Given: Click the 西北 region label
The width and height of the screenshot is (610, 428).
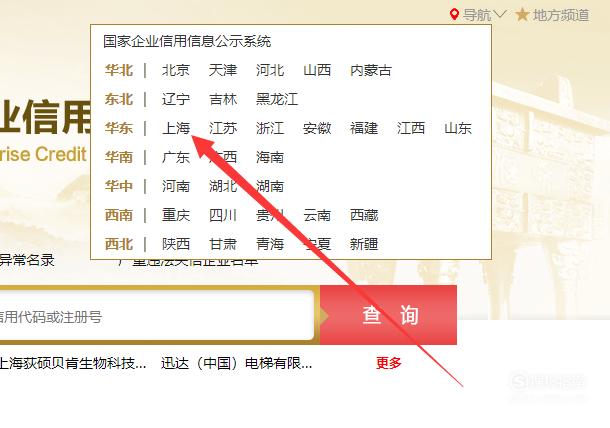Looking at the screenshot, I should click(119, 244).
